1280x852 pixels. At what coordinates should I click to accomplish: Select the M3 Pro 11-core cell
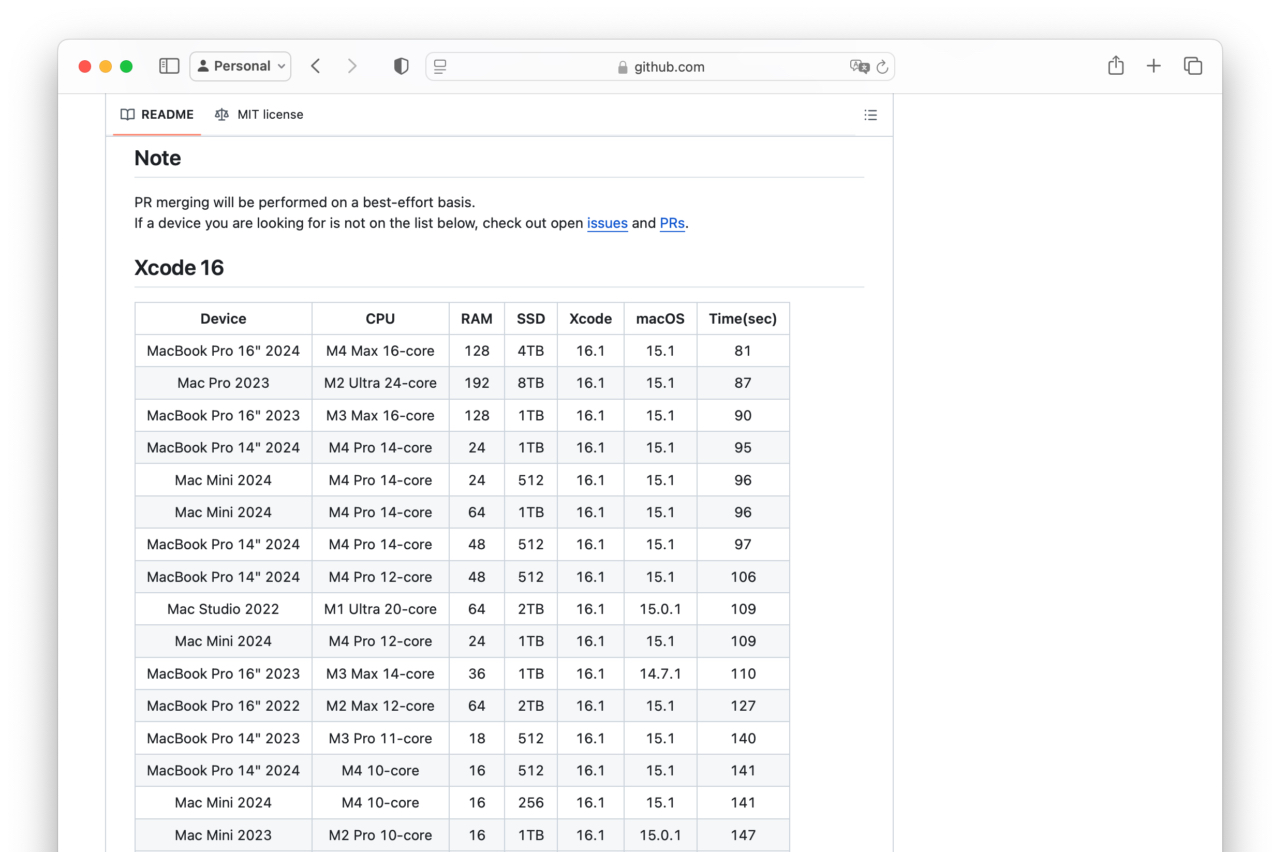click(380, 738)
